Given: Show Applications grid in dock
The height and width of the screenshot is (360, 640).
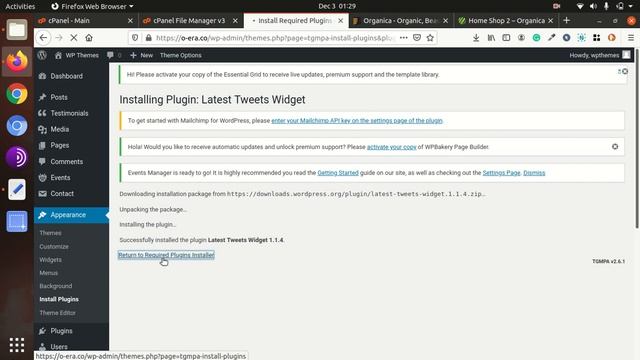Looking at the screenshot, I should tap(17, 345).
